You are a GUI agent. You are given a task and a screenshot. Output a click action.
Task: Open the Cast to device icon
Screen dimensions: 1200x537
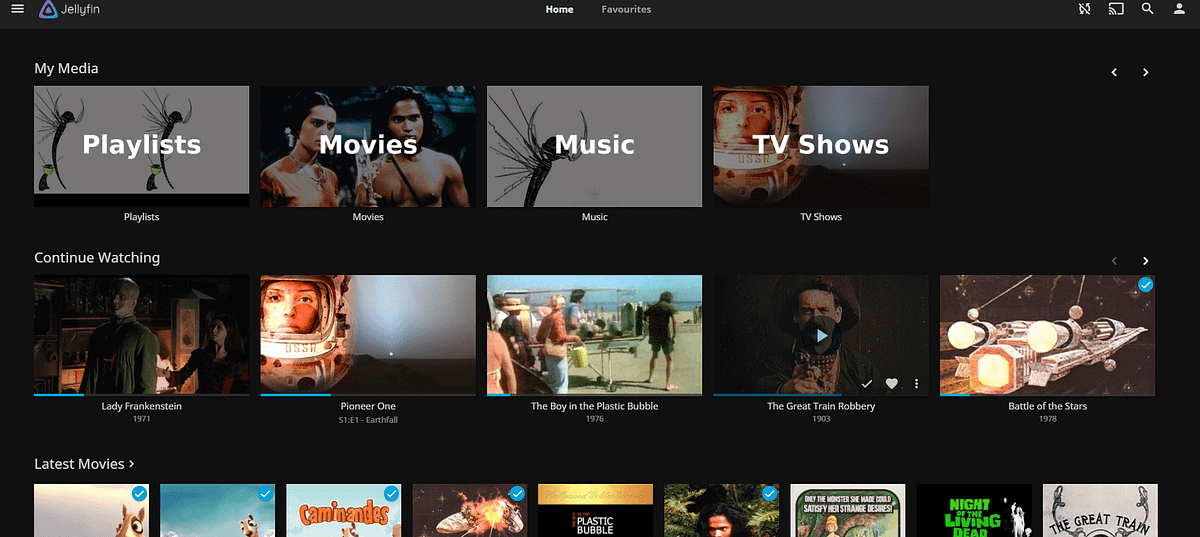click(x=1116, y=10)
